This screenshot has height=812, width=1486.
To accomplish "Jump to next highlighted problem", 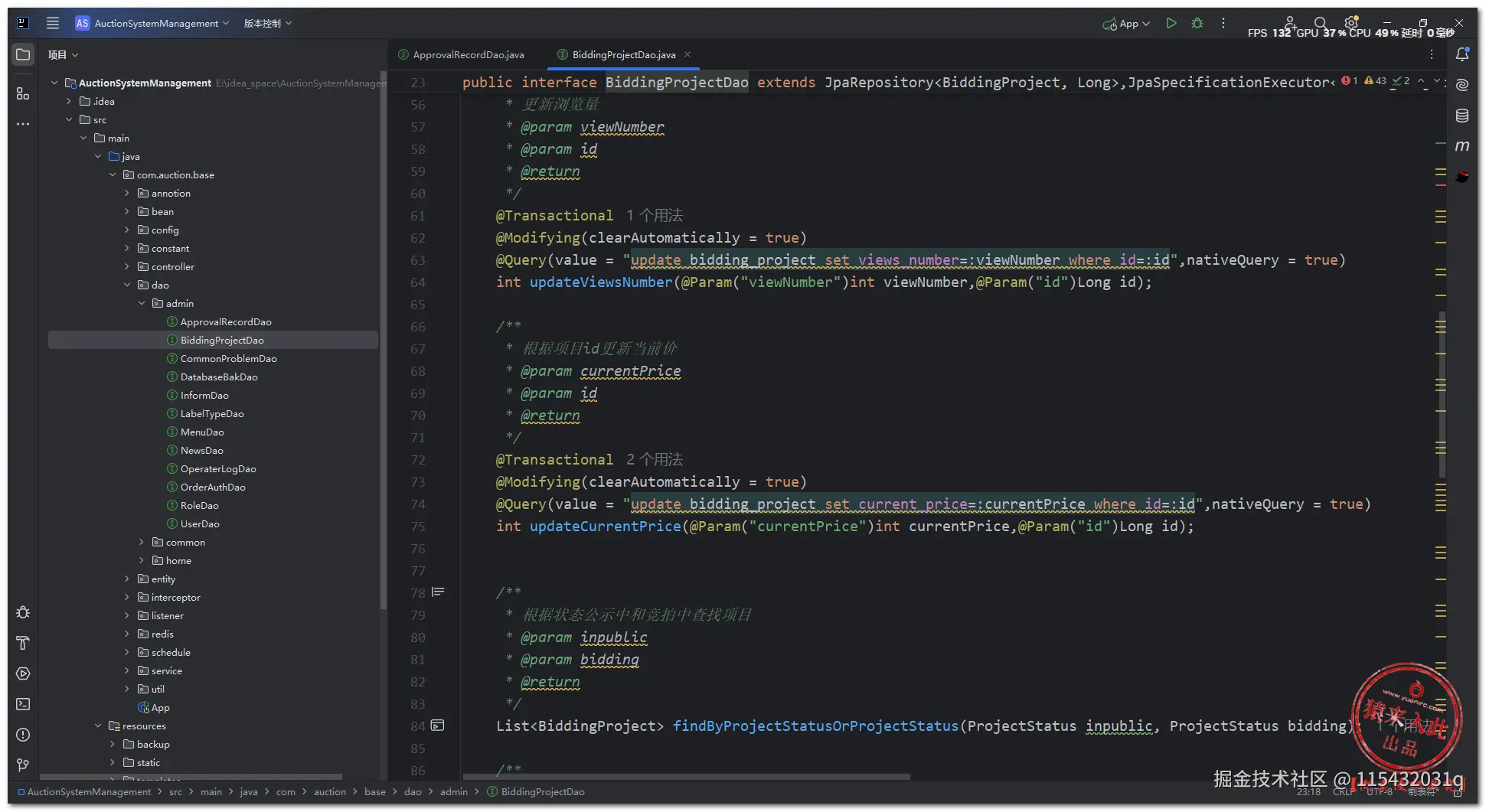I will pos(1437,81).
